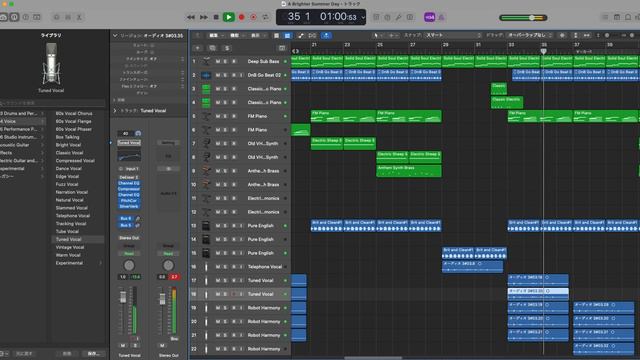Open the pointer left-click tool menu

click(377, 36)
